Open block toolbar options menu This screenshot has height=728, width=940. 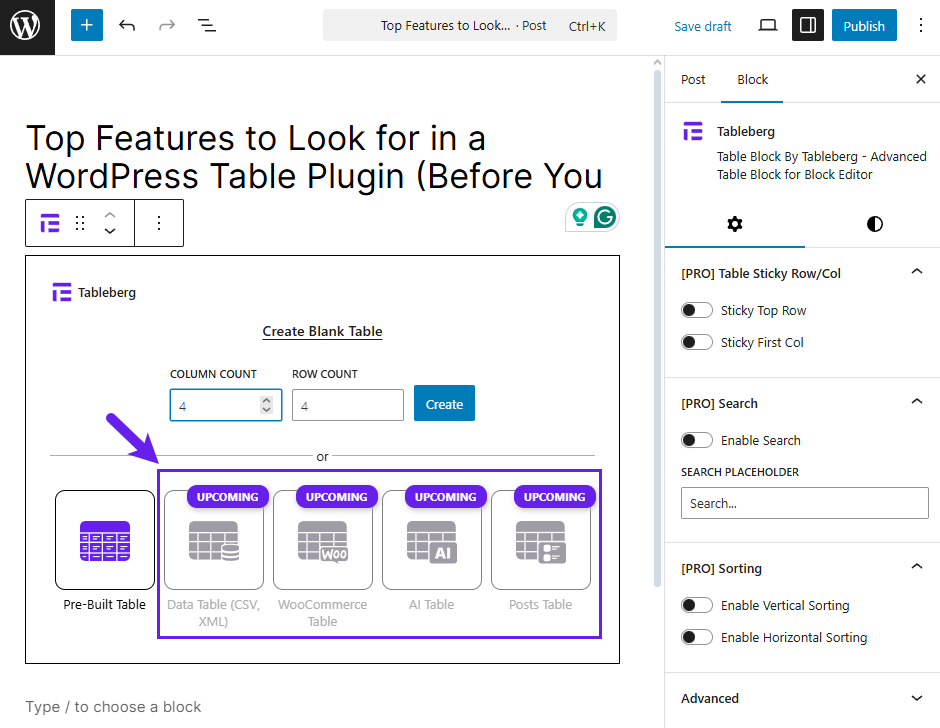(x=159, y=223)
